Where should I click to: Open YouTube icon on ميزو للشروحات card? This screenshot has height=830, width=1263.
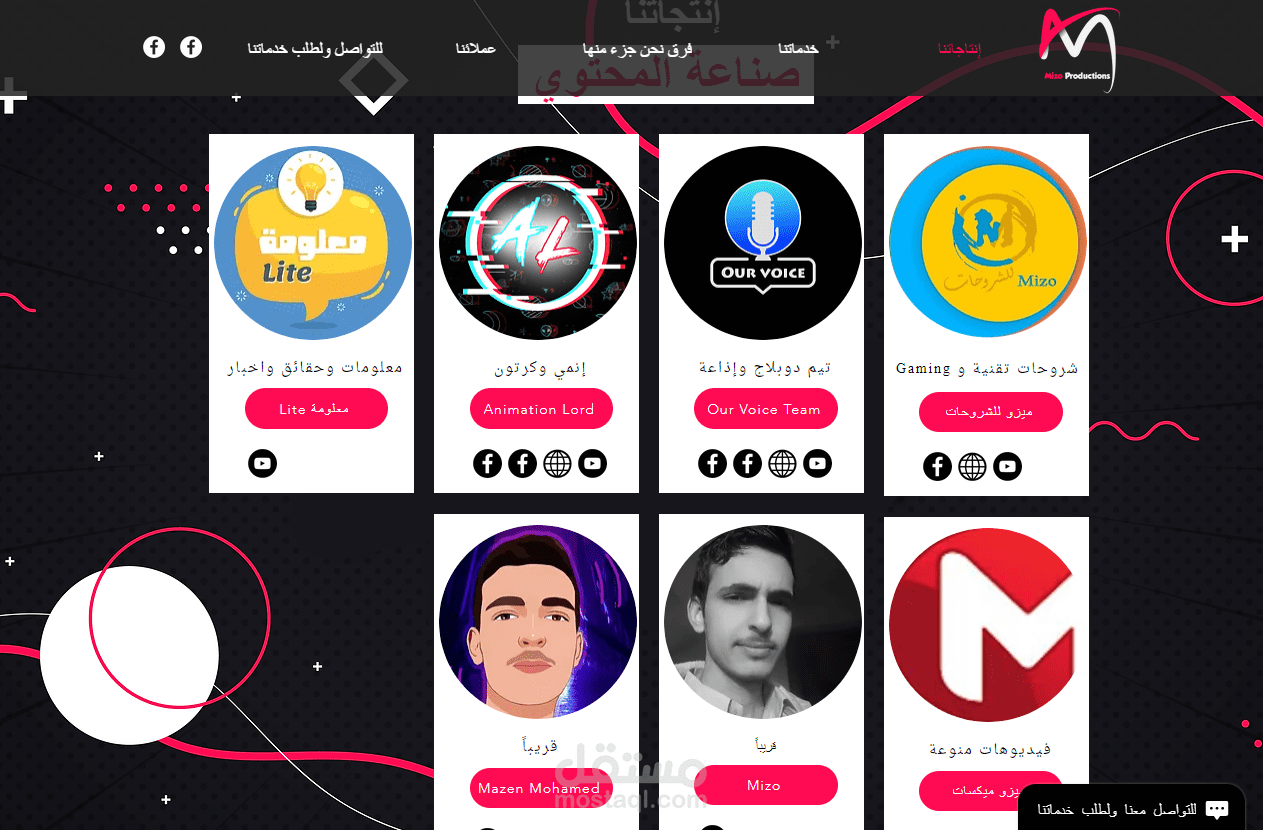[x=1007, y=466]
